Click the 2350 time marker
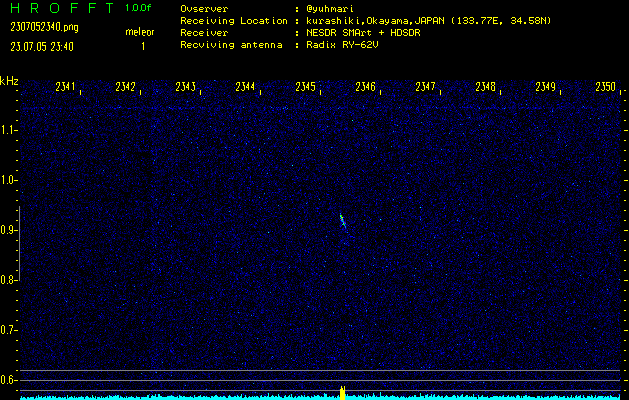 (605, 88)
